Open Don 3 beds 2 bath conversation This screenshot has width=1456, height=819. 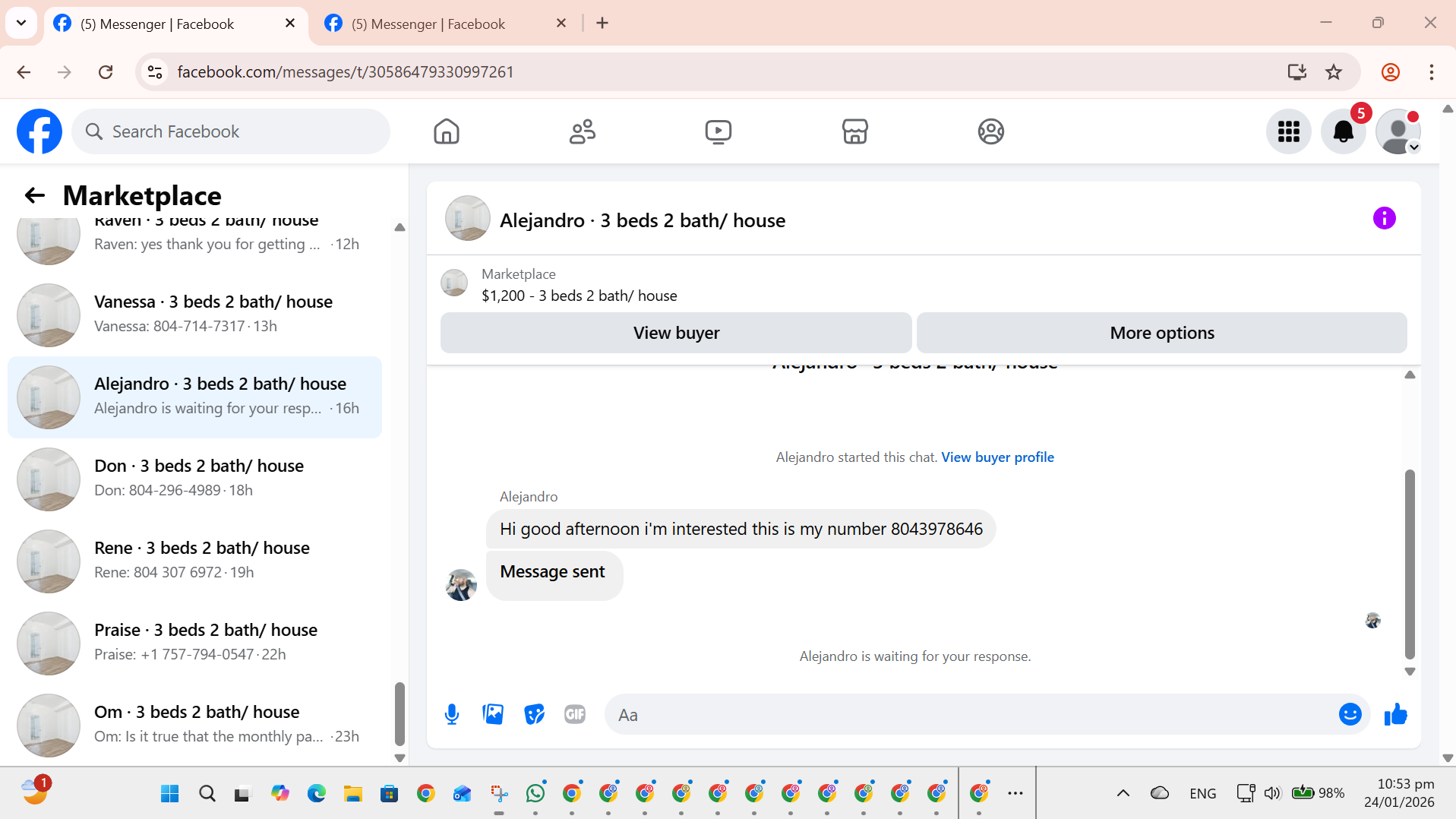[x=194, y=479]
